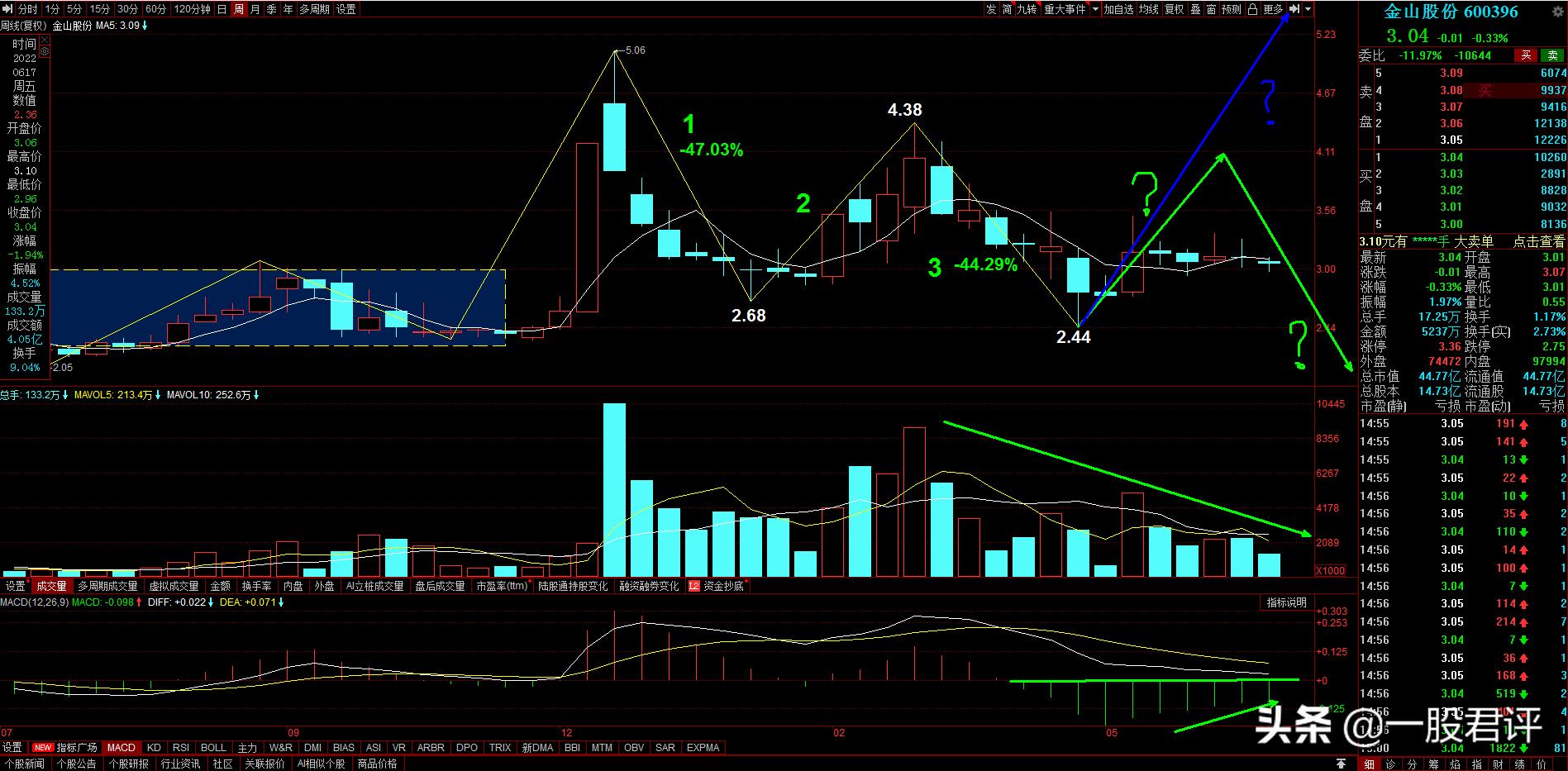Open 设置 on the volume indicator bar
Screen dimensions: 1568x771
[x=16, y=586]
